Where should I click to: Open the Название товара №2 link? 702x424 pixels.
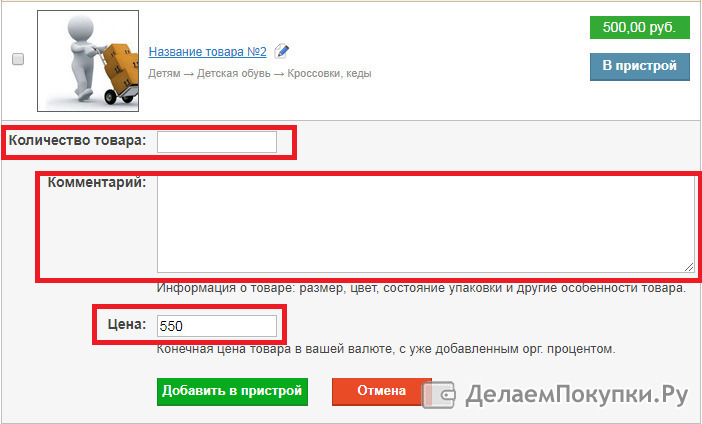click(207, 52)
